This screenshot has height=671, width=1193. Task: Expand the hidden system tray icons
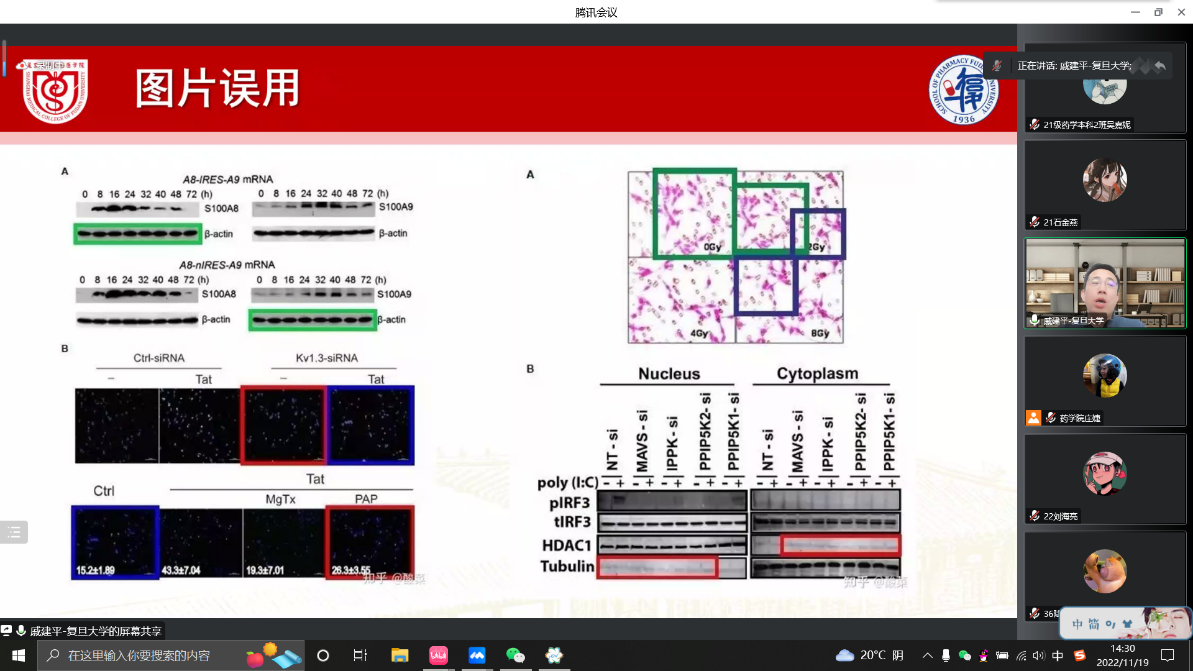(926, 655)
